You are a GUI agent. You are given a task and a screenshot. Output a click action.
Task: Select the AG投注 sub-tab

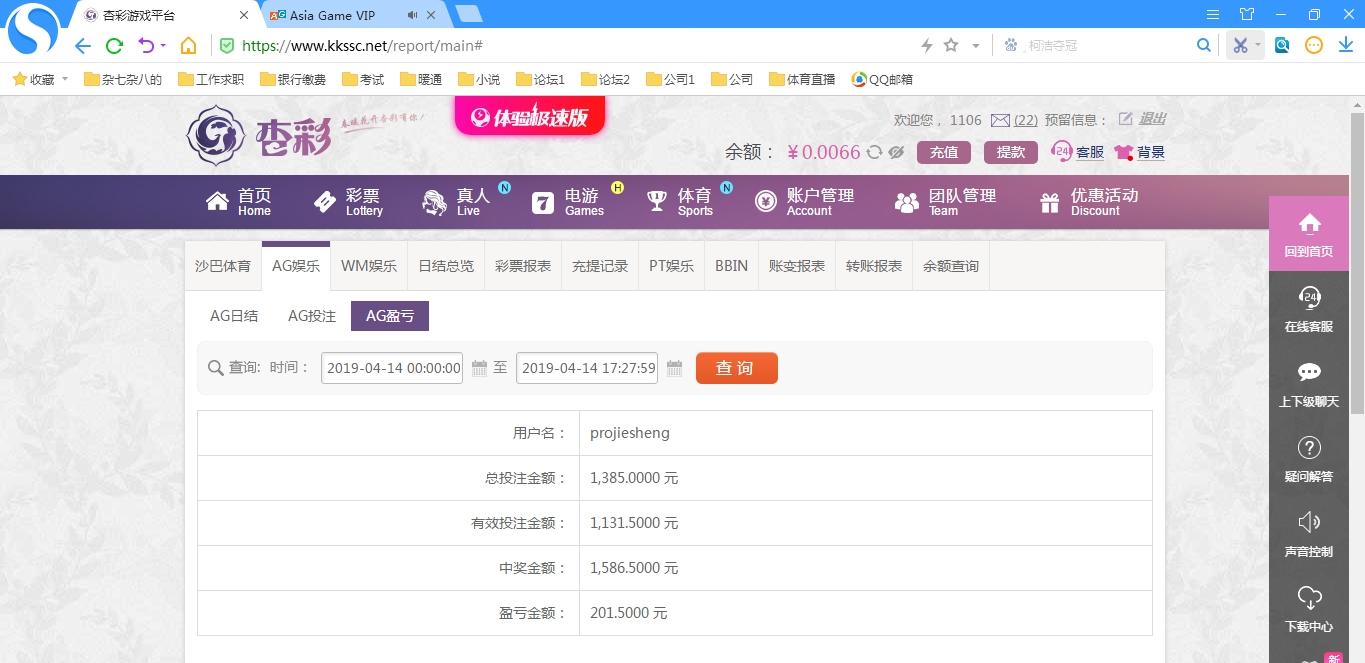[x=312, y=316]
